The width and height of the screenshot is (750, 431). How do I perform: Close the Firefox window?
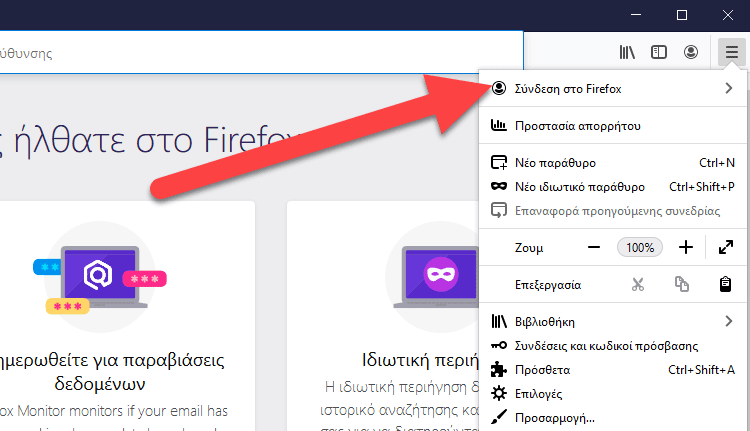[728, 15]
